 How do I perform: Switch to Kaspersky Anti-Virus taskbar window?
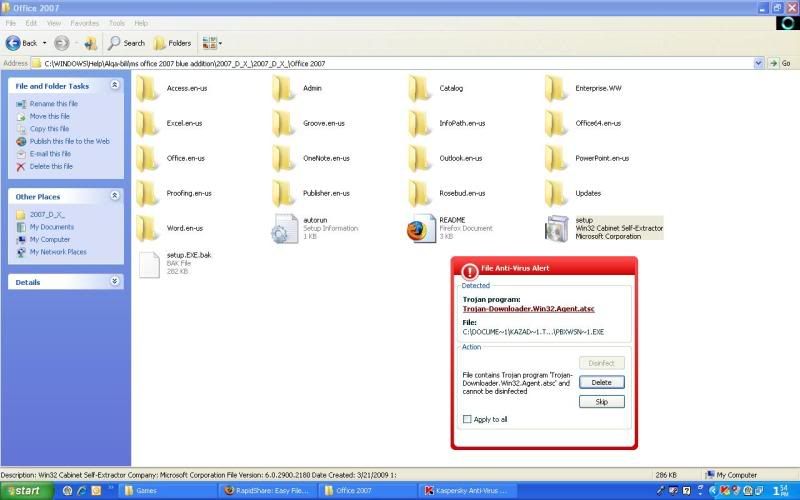click(x=468, y=491)
